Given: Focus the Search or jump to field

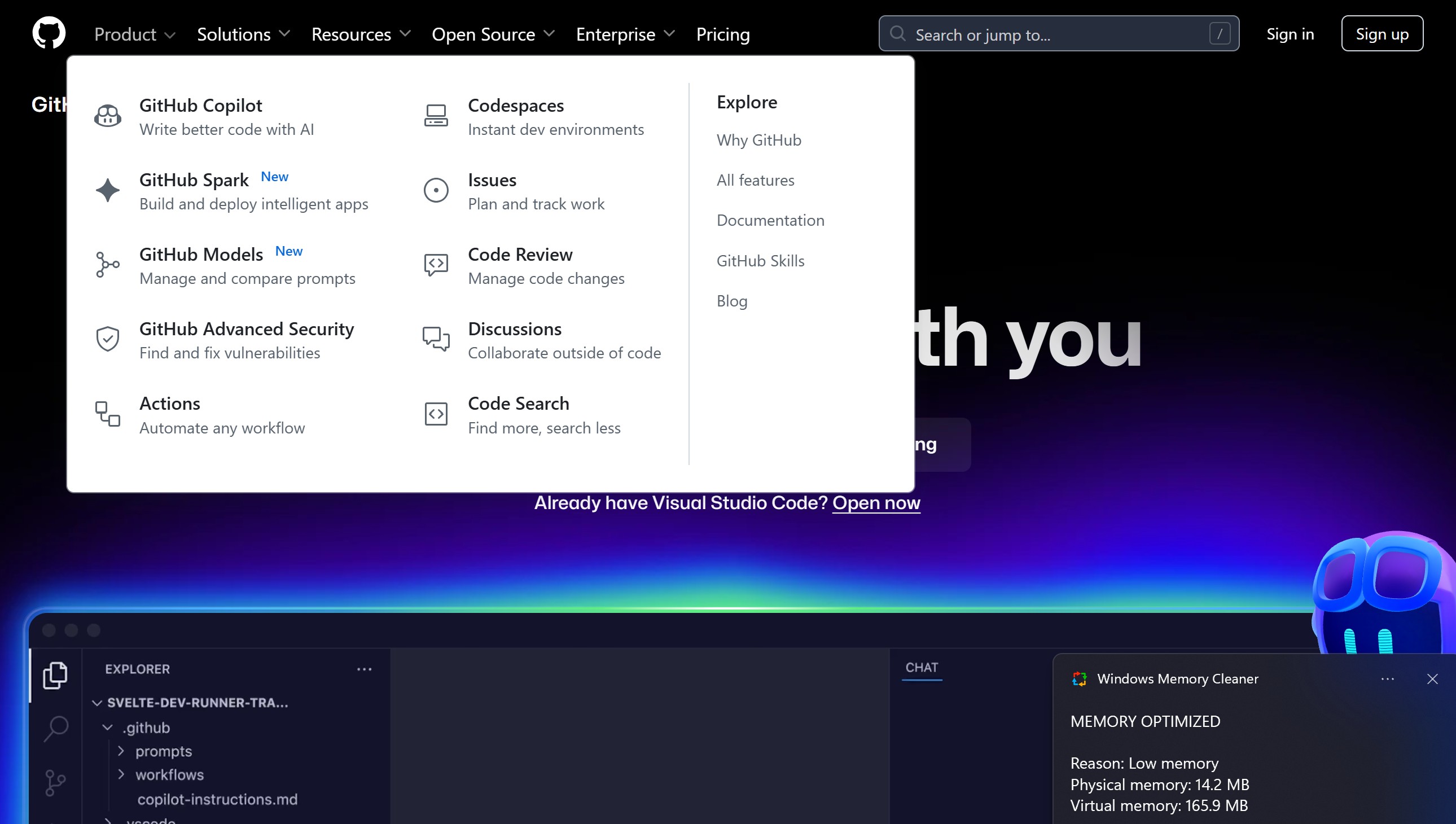Looking at the screenshot, I should 1059,34.
